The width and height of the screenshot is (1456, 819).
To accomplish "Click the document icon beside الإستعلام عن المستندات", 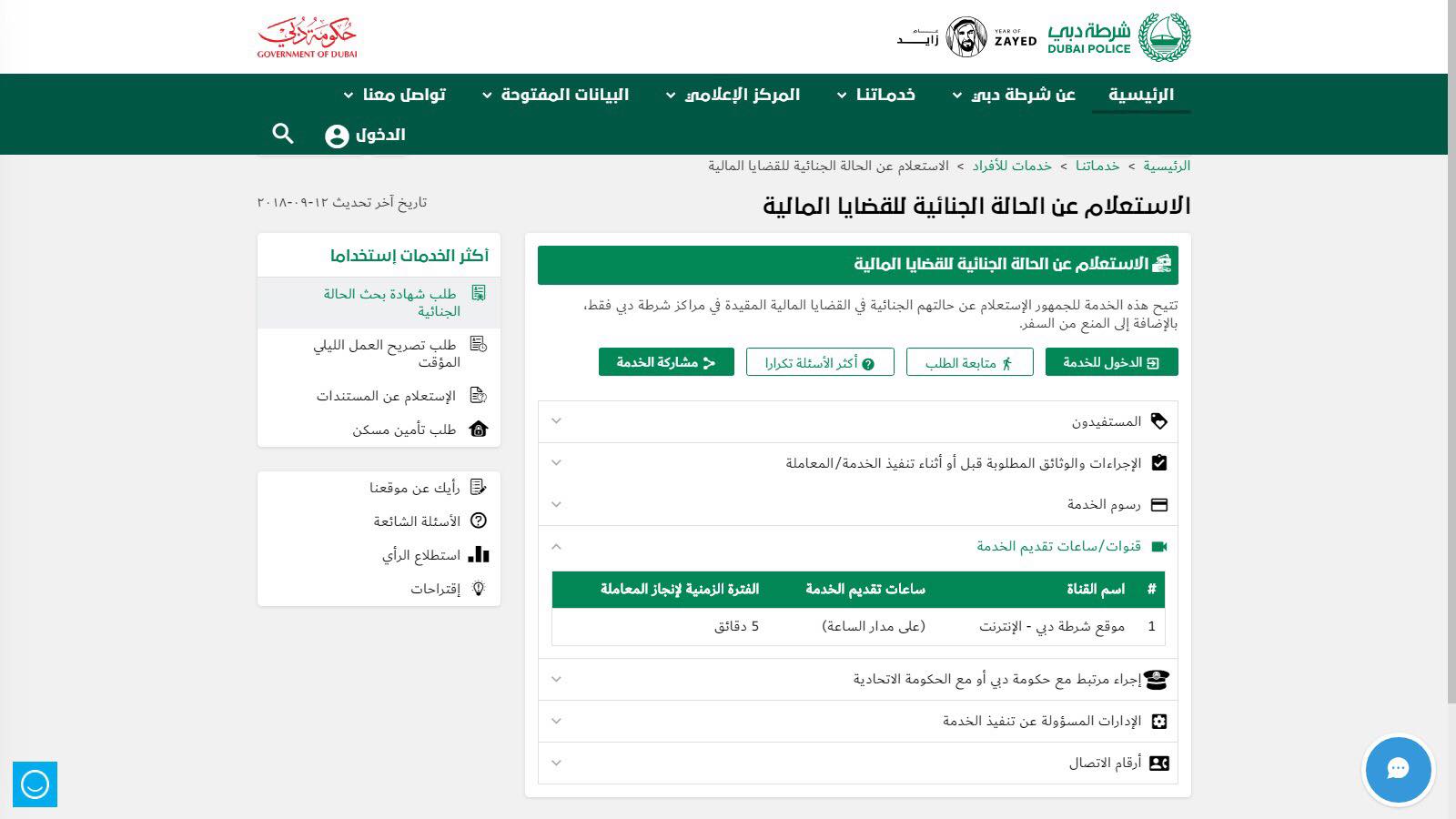I will 479,395.
